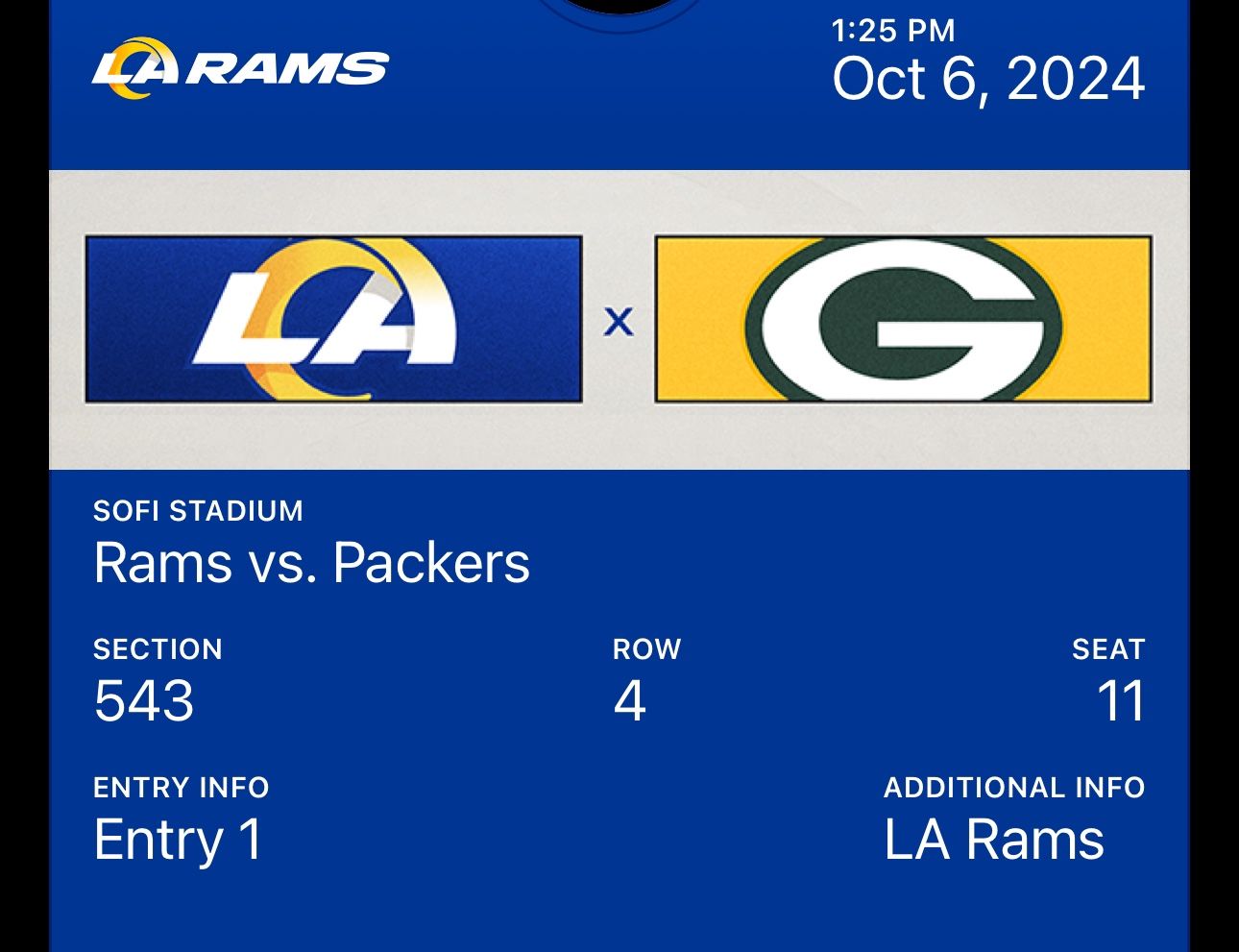Viewport: 1239px width, 952px height.
Task: Tap the LA Rams additional info value
Action: [994, 839]
